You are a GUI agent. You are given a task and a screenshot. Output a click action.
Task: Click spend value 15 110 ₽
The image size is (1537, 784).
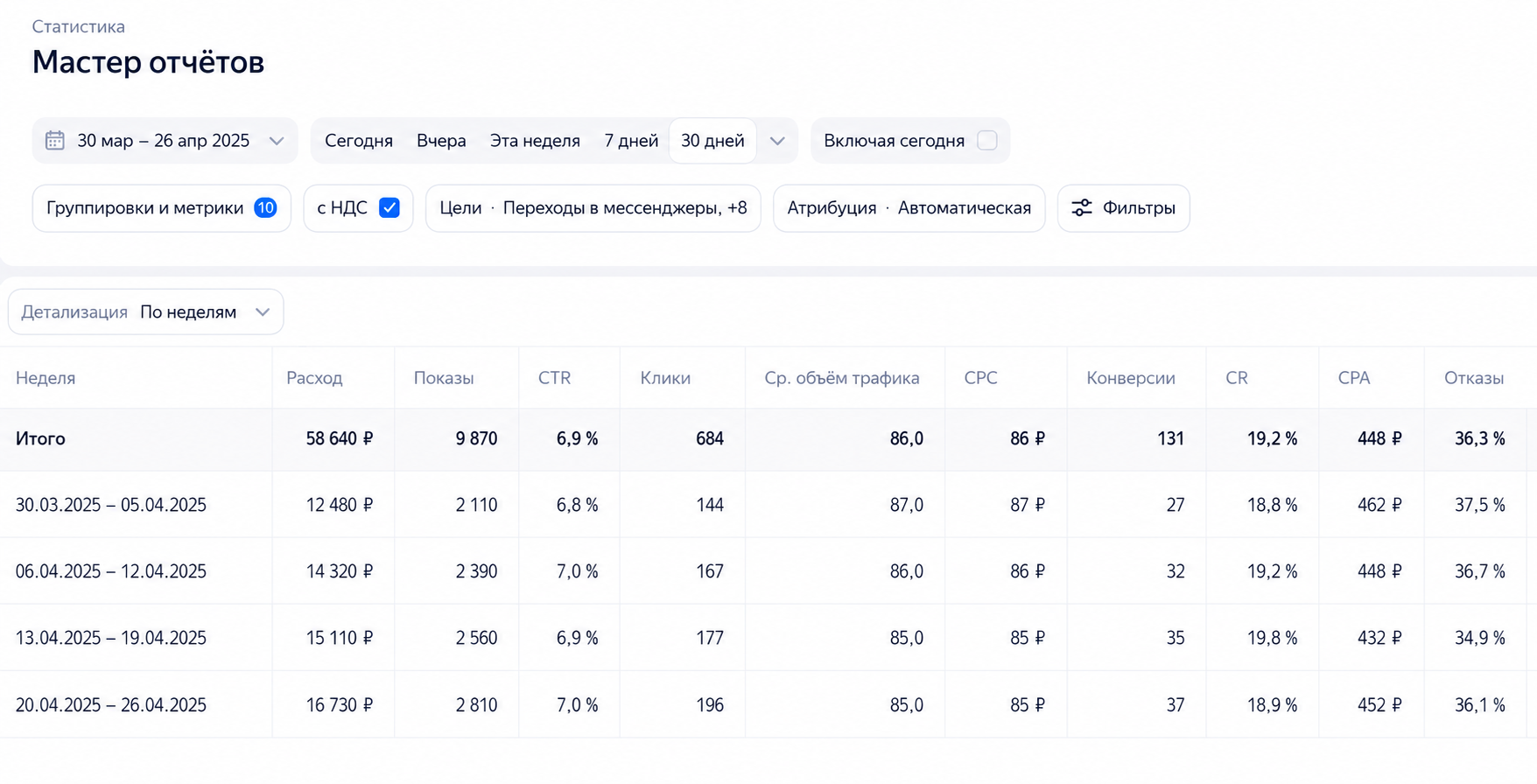(340, 638)
